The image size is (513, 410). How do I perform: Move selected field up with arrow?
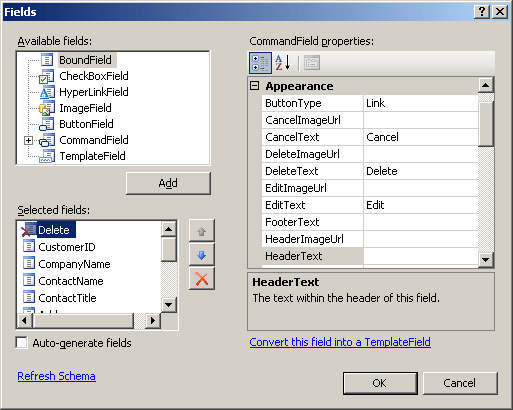tap(201, 231)
